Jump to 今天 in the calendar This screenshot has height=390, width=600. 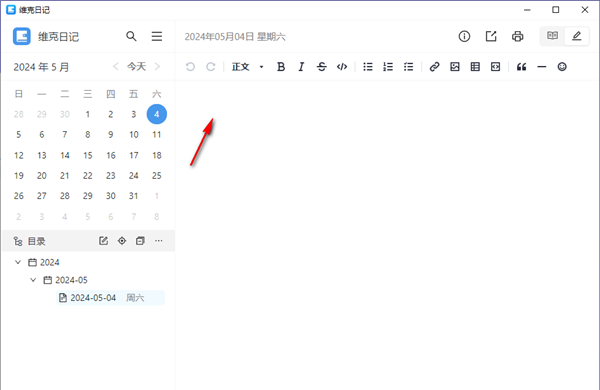coord(136,67)
